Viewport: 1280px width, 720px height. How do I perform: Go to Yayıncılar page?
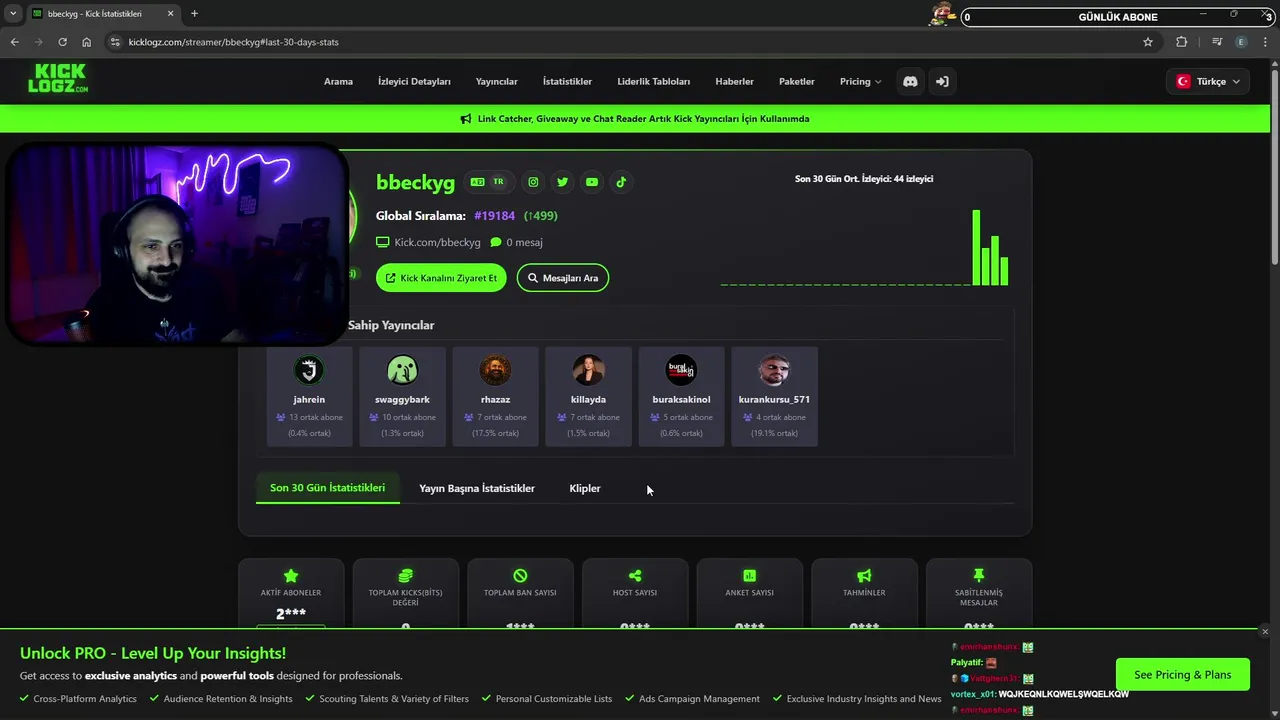[x=497, y=81]
